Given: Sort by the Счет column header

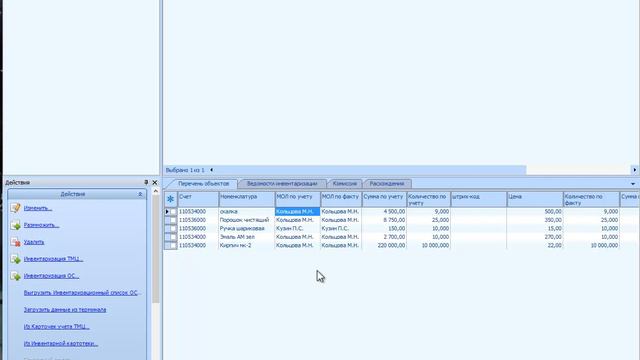Looking at the screenshot, I should (198, 200).
